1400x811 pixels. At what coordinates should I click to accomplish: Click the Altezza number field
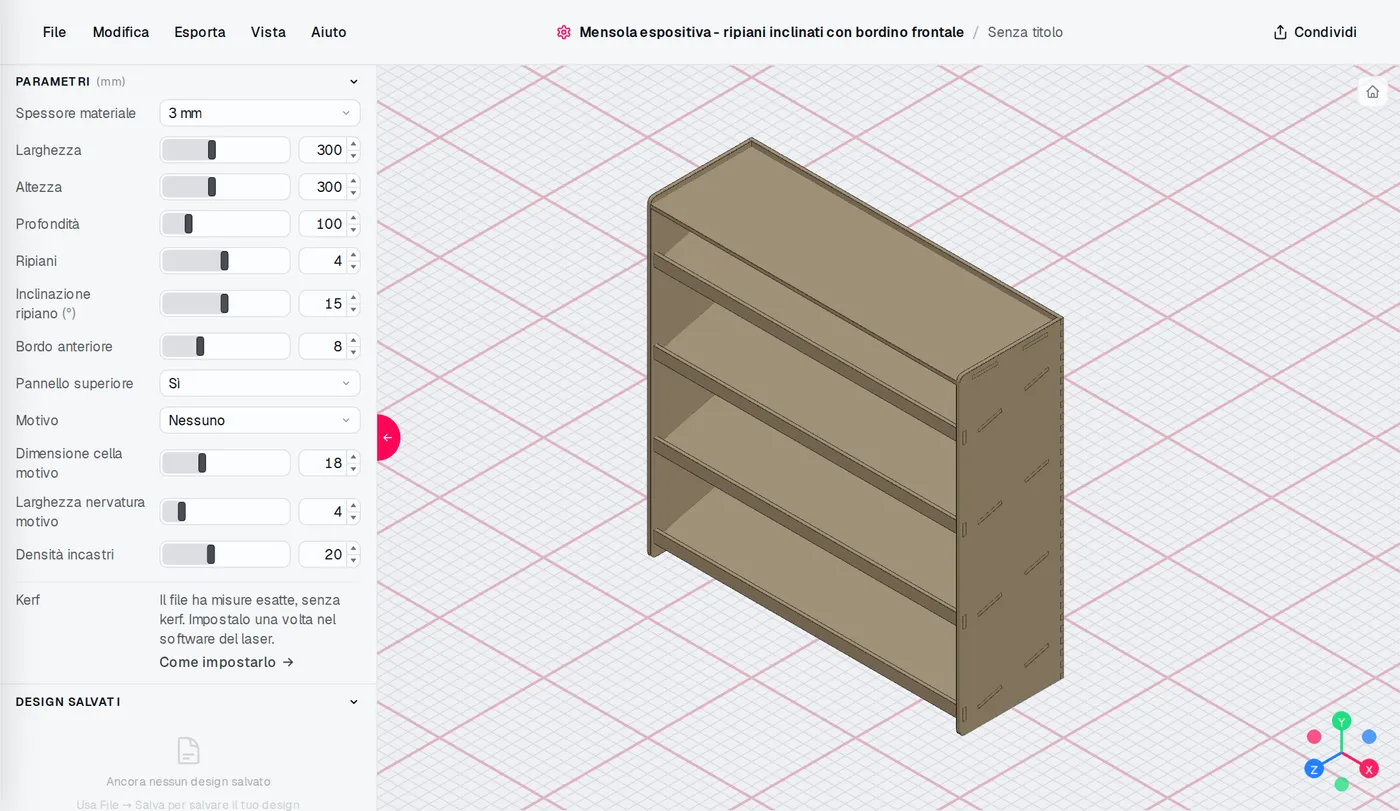pos(323,187)
